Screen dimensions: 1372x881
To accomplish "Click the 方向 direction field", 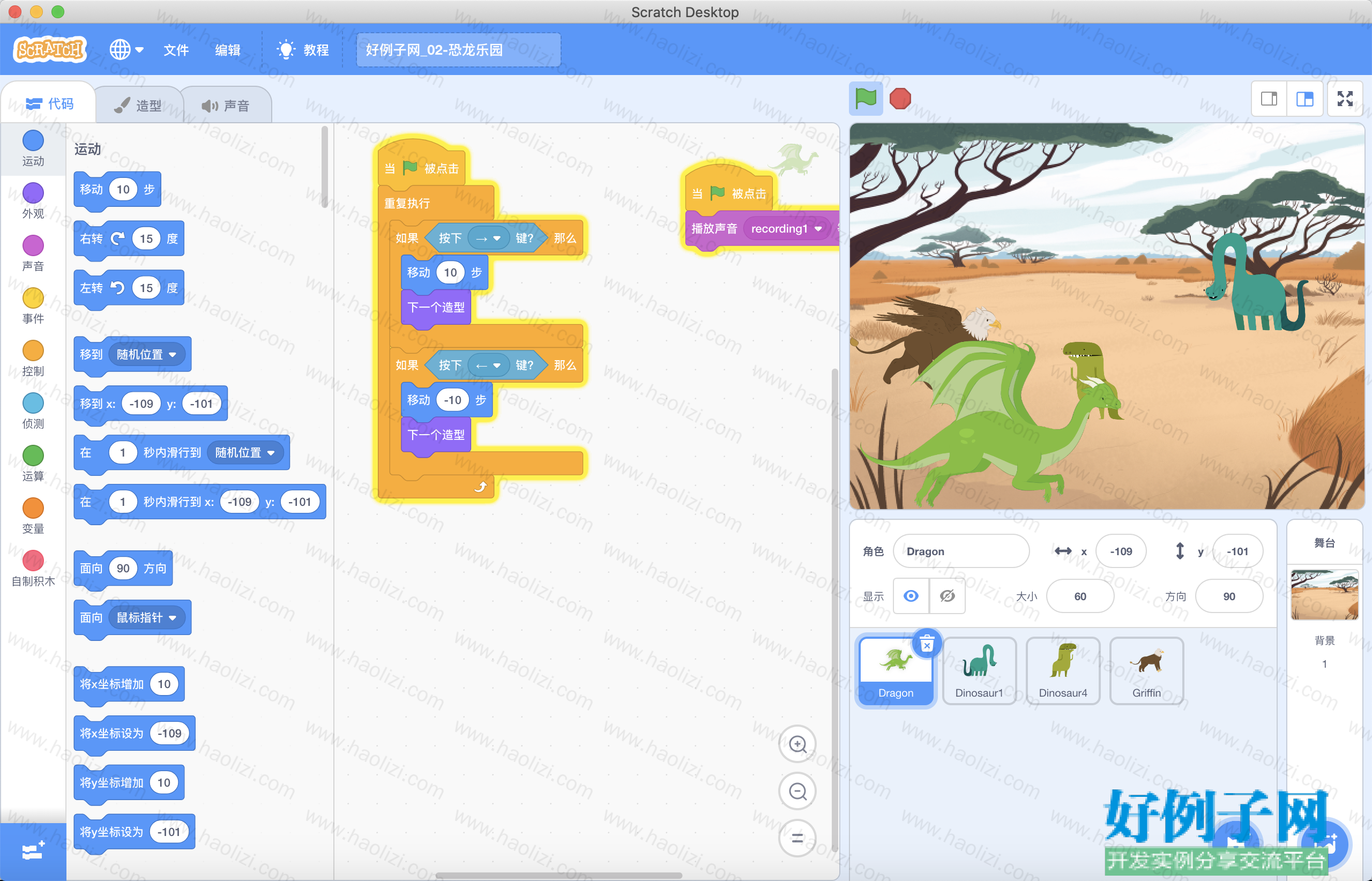I will (1229, 596).
